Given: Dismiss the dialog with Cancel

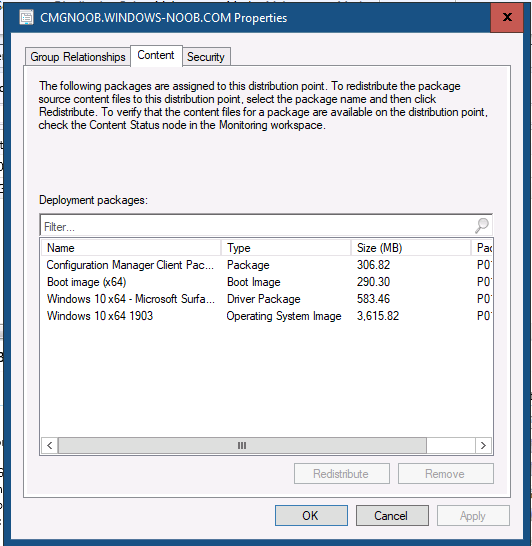Looking at the screenshot, I should (392, 516).
